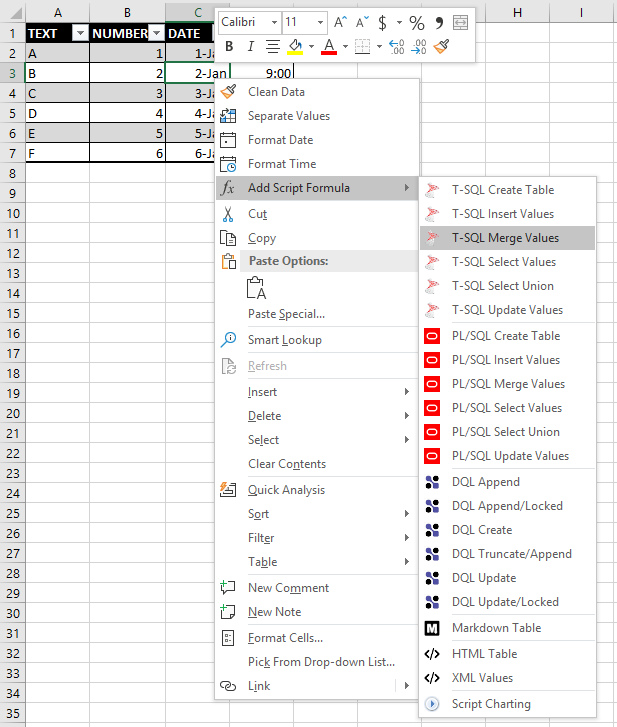This screenshot has width=617, height=727.
Task: Click Smart Lookup magnifier icon
Action: (228, 340)
